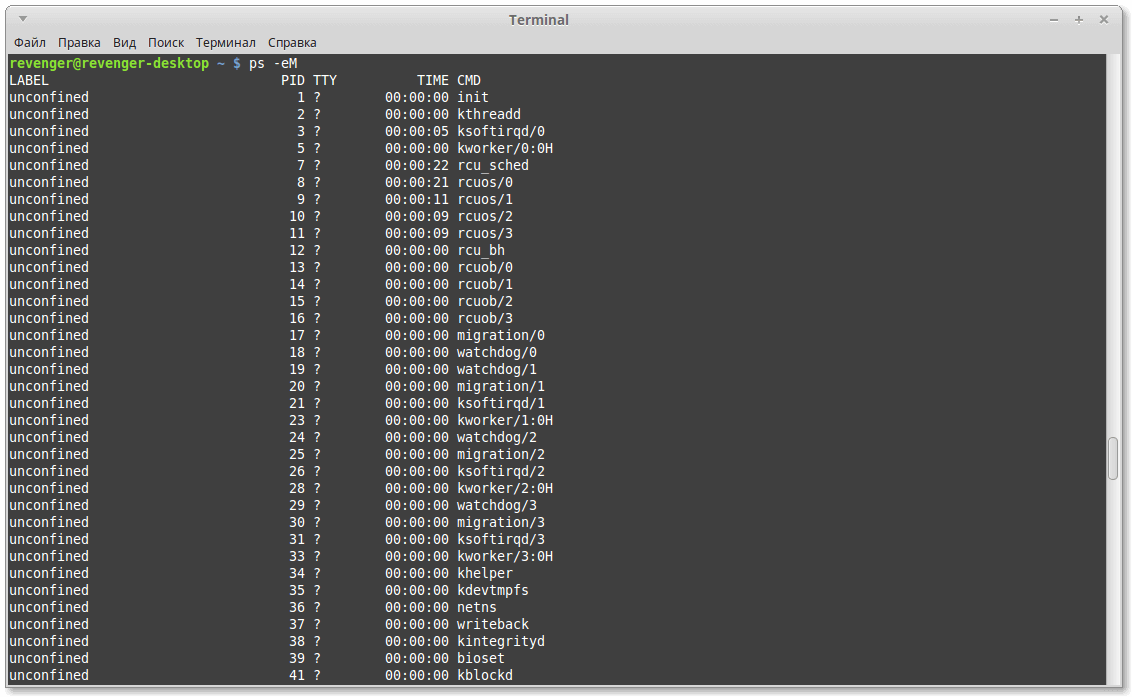Click the 'migration/1' process name
The width and height of the screenshot is (1132, 697).
[501, 386]
